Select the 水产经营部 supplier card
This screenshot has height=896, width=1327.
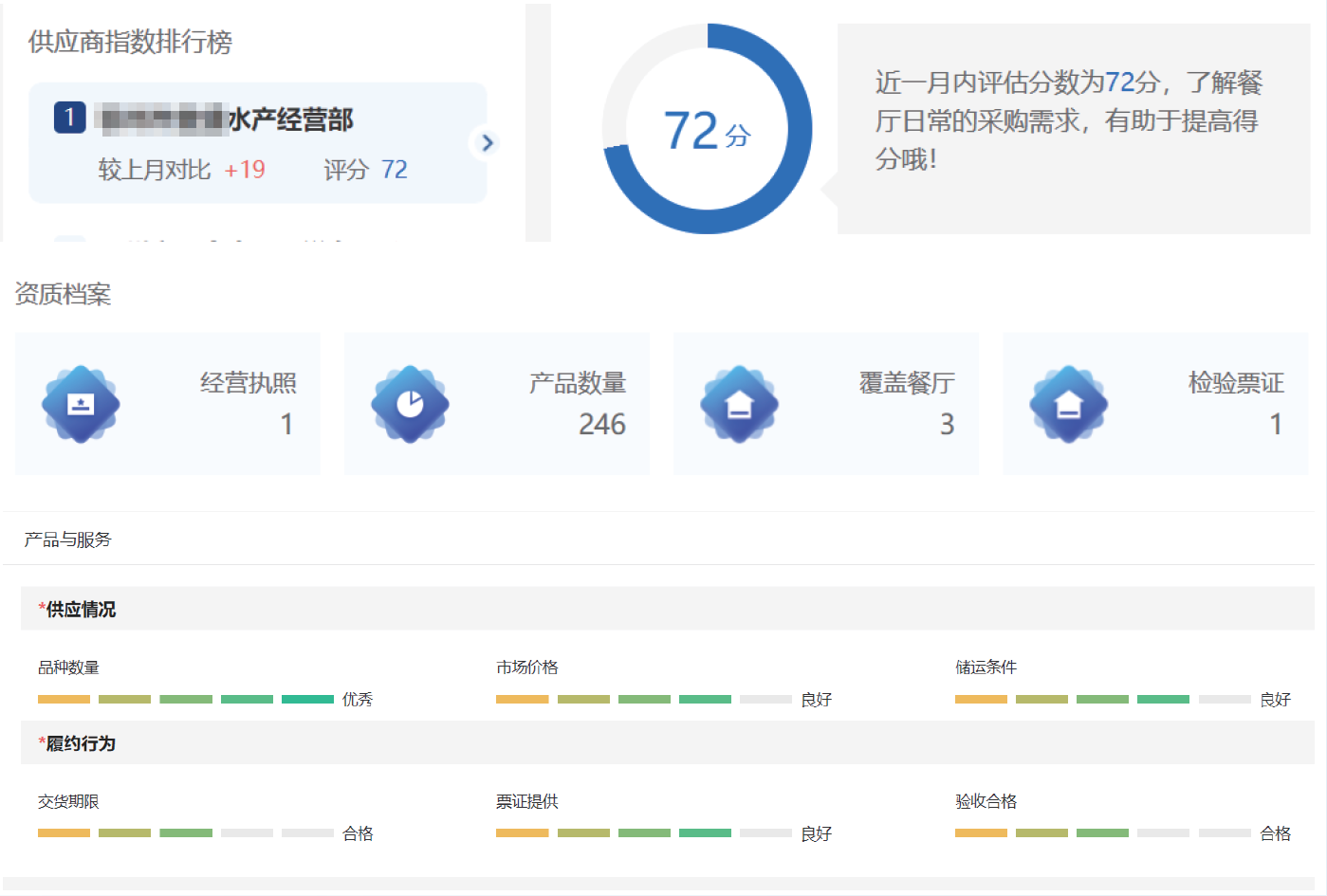pyautogui.click(x=257, y=143)
